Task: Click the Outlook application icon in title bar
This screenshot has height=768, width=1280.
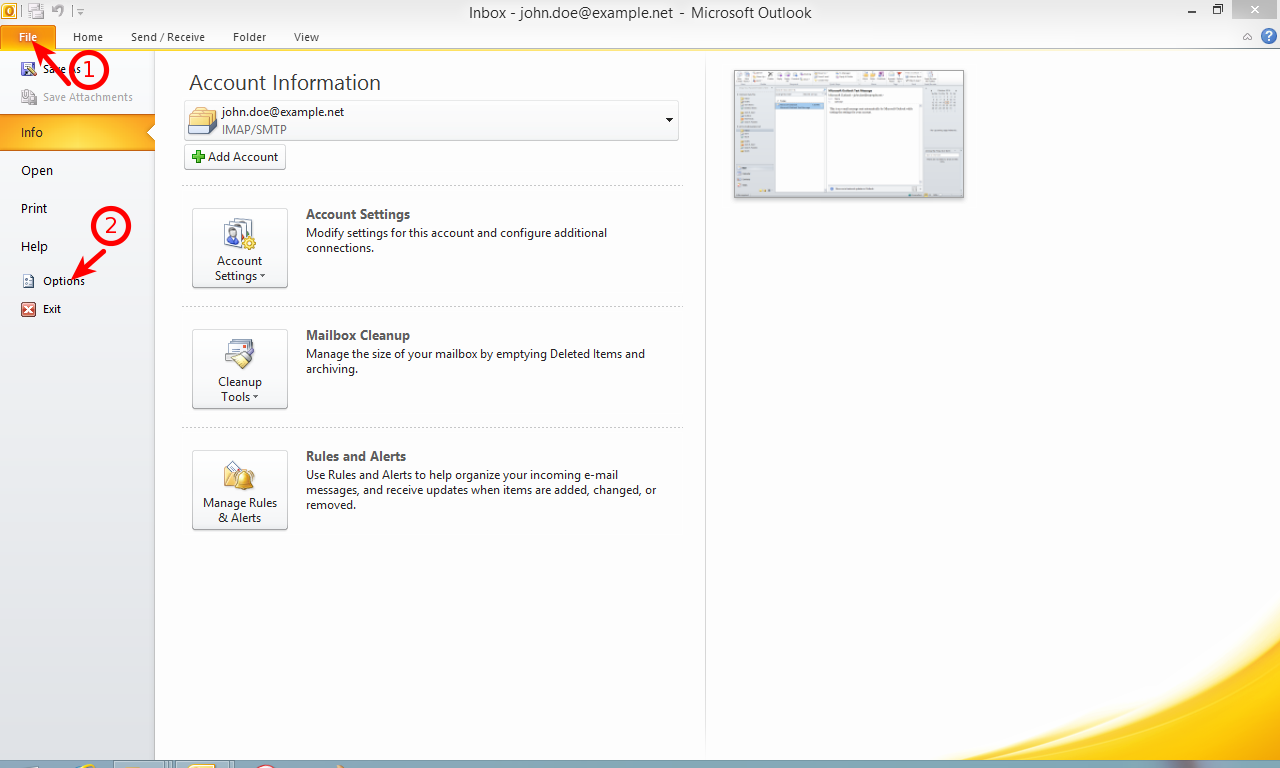Action: pos(9,11)
